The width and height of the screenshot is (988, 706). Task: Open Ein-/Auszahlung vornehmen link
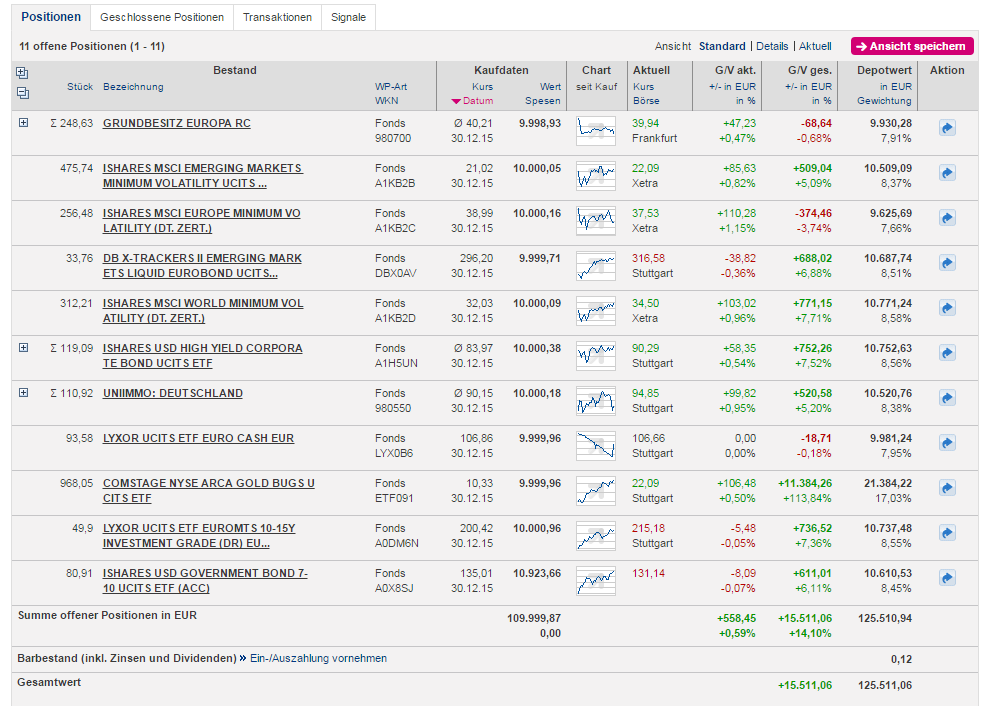(317, 658)
